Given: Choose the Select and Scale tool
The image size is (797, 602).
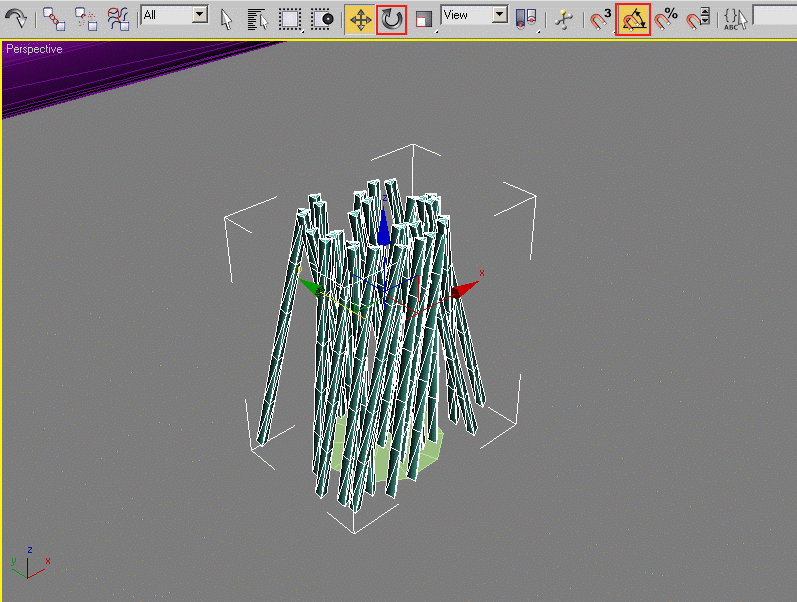Looking at the screenshot, I should 423,19.
